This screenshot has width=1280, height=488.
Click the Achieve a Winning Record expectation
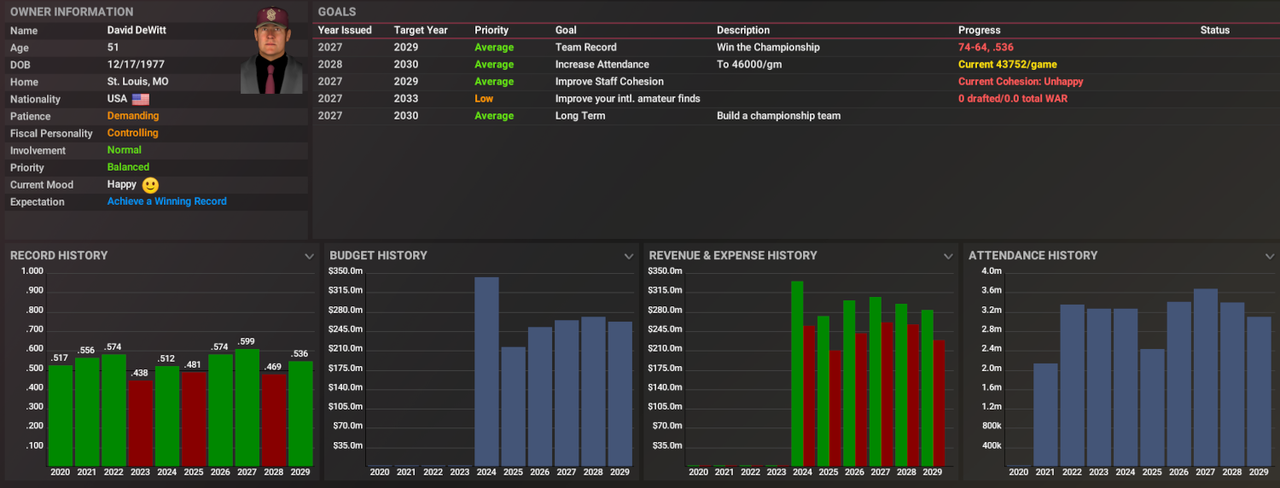167,202
